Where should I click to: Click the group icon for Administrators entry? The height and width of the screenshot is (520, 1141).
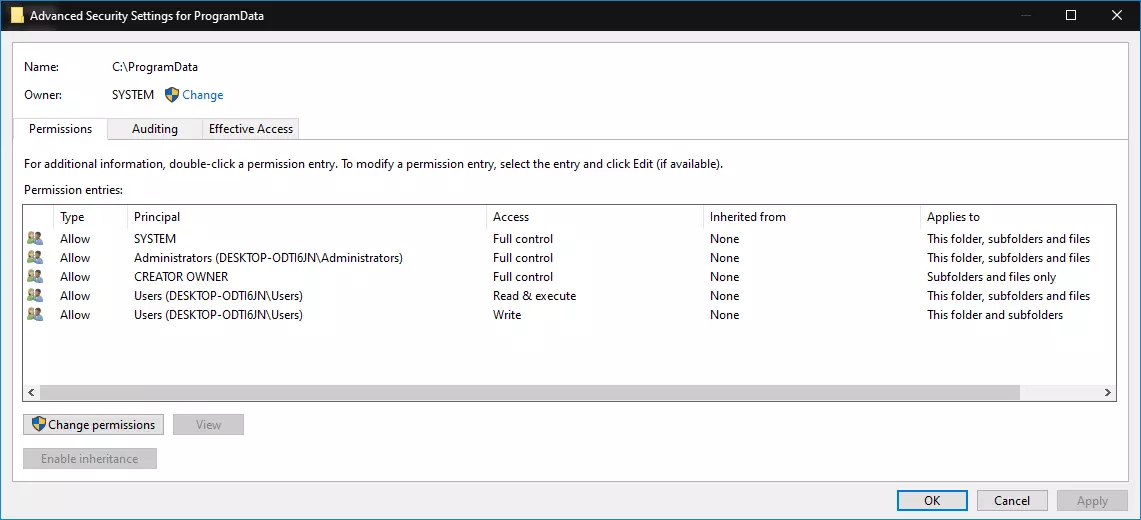(35, 257)
